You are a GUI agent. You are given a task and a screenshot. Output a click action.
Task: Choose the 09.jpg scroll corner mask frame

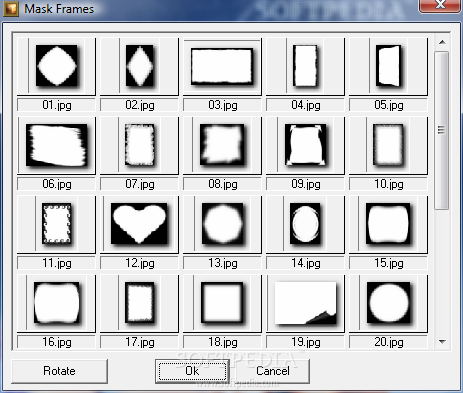click(x=305, y=145)
